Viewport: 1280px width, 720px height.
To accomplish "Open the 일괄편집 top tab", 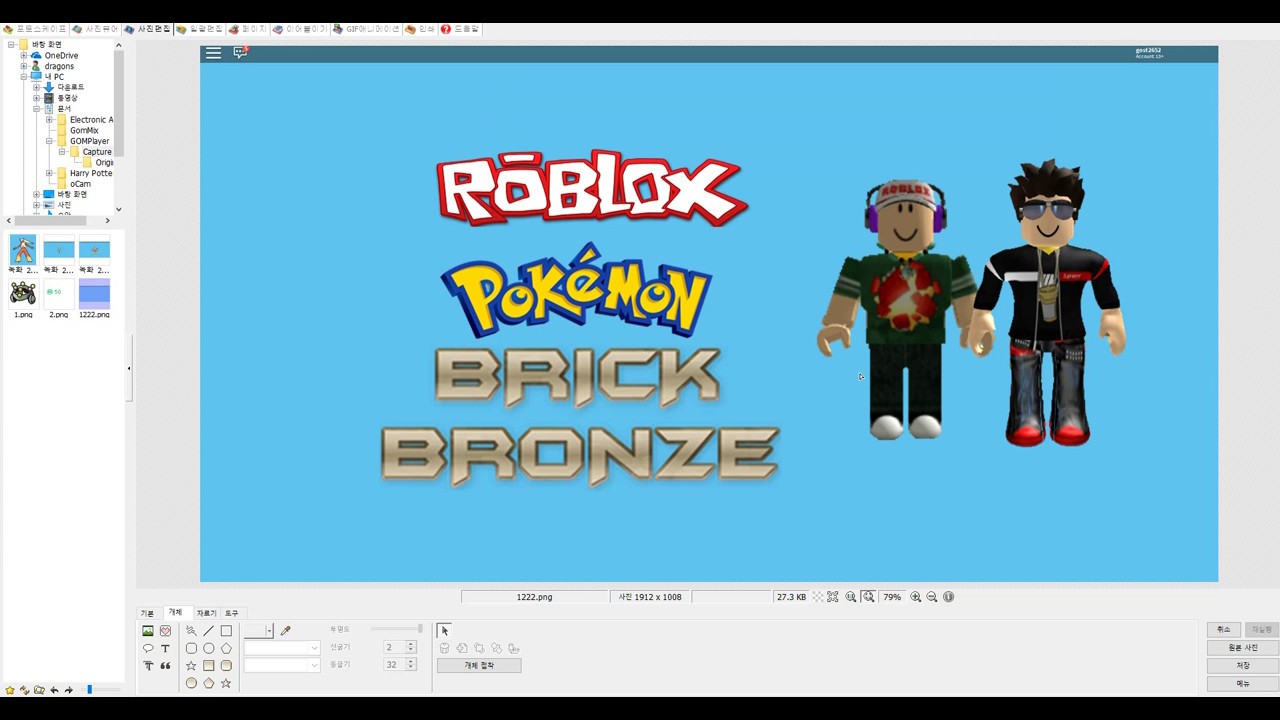I will coord(200,29).
